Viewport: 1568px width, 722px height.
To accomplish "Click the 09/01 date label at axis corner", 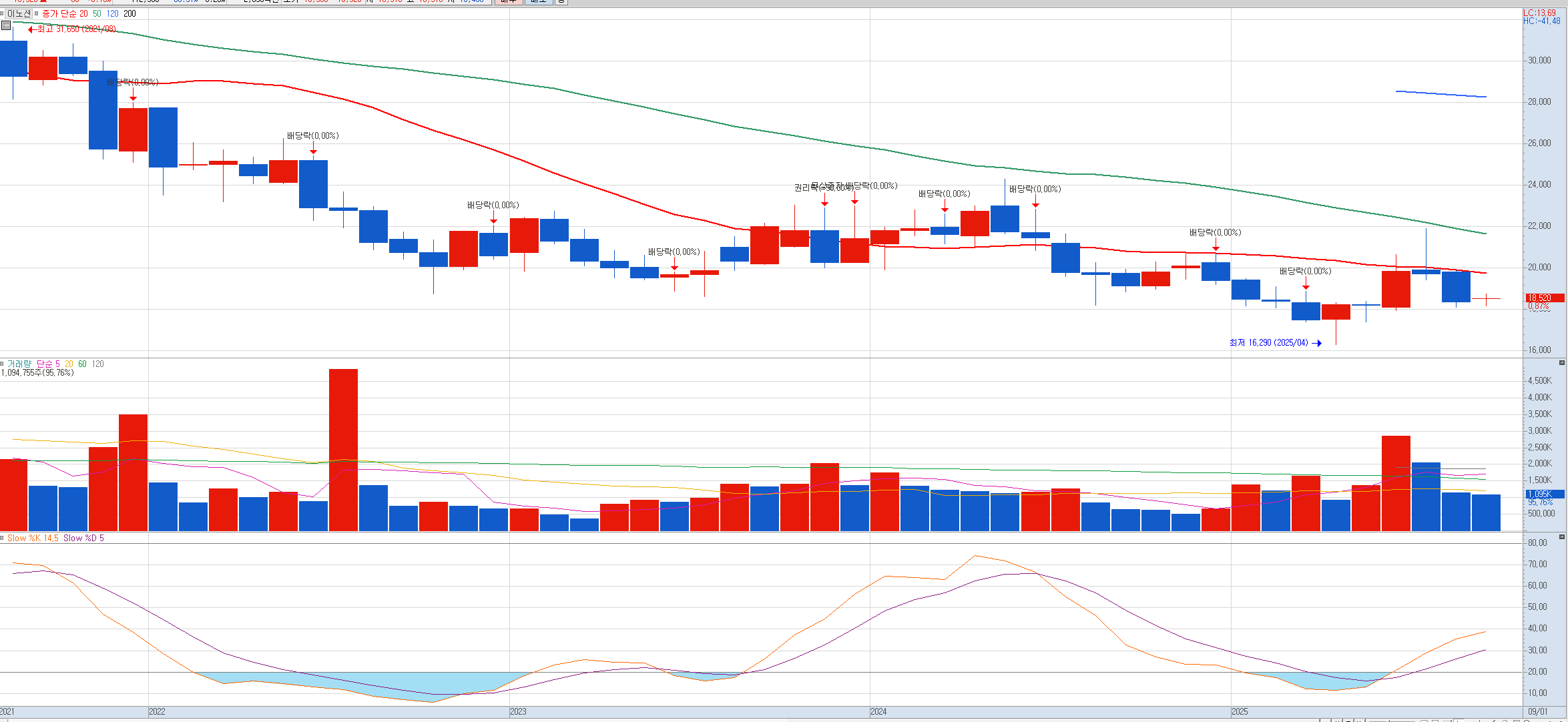I will coord(1538,711).
